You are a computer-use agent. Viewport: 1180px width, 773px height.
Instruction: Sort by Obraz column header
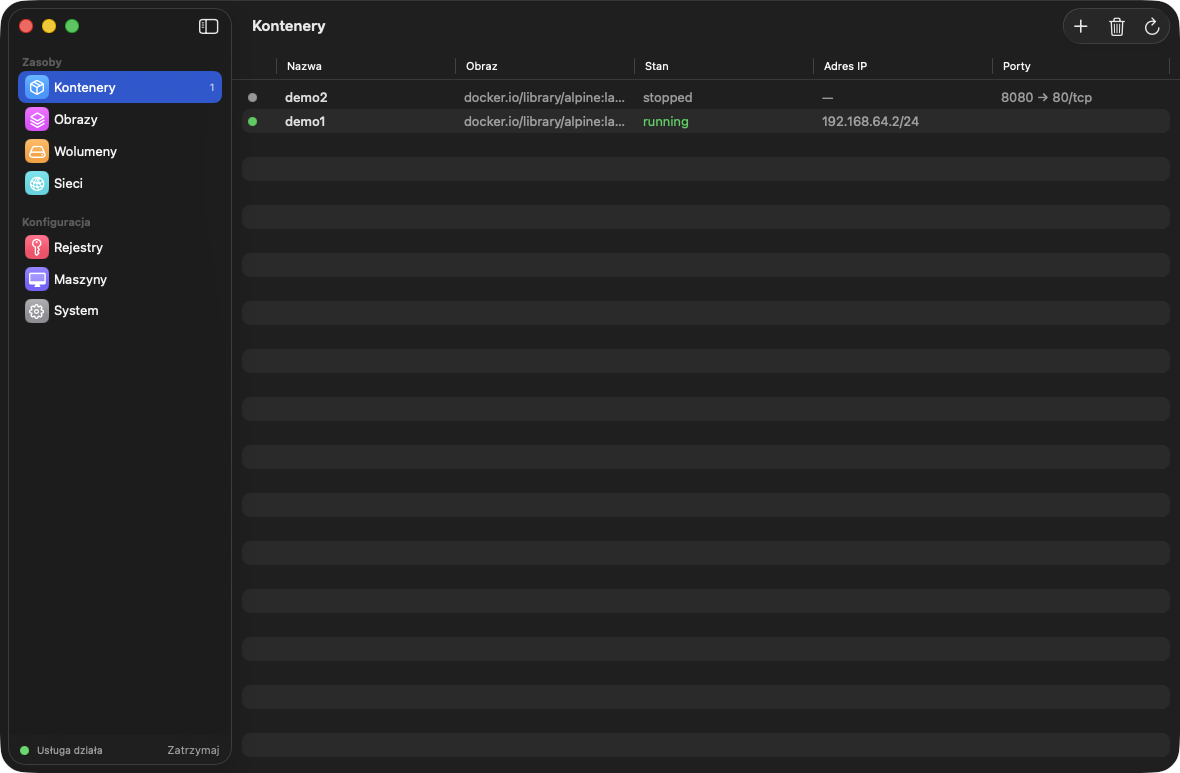click(482, 66)
